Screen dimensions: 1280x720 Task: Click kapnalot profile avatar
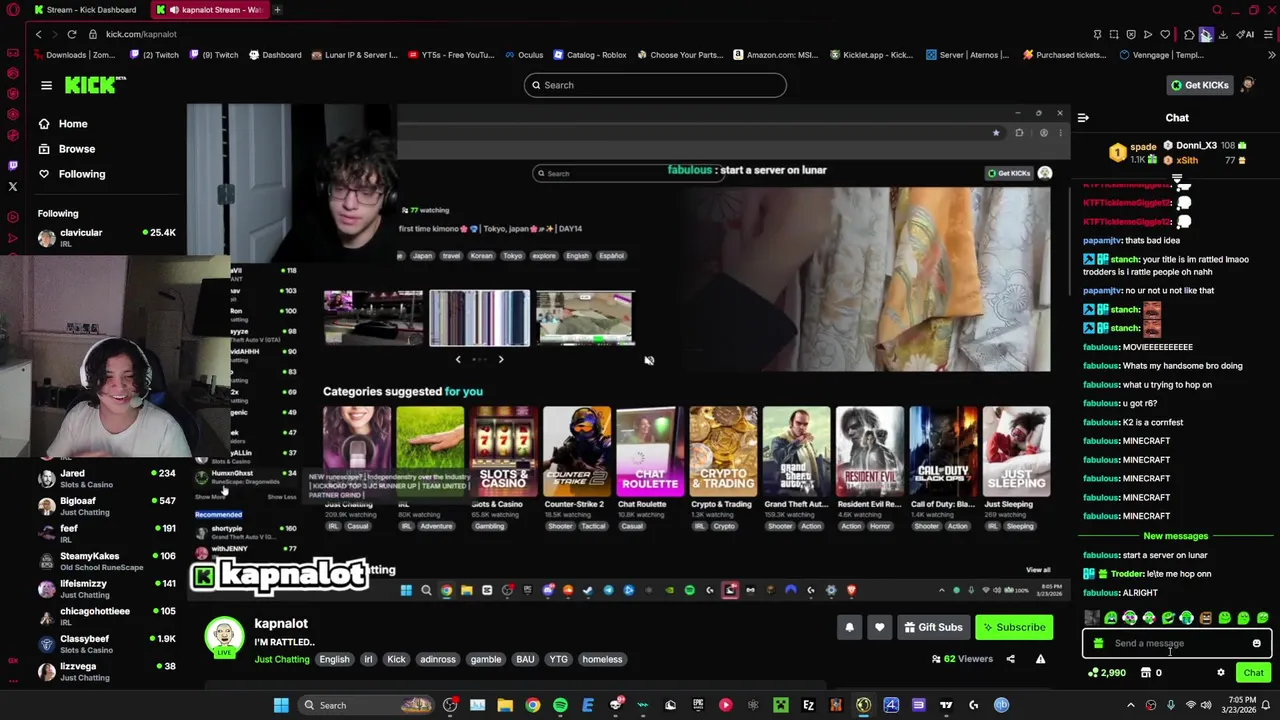tap(224, 636)
